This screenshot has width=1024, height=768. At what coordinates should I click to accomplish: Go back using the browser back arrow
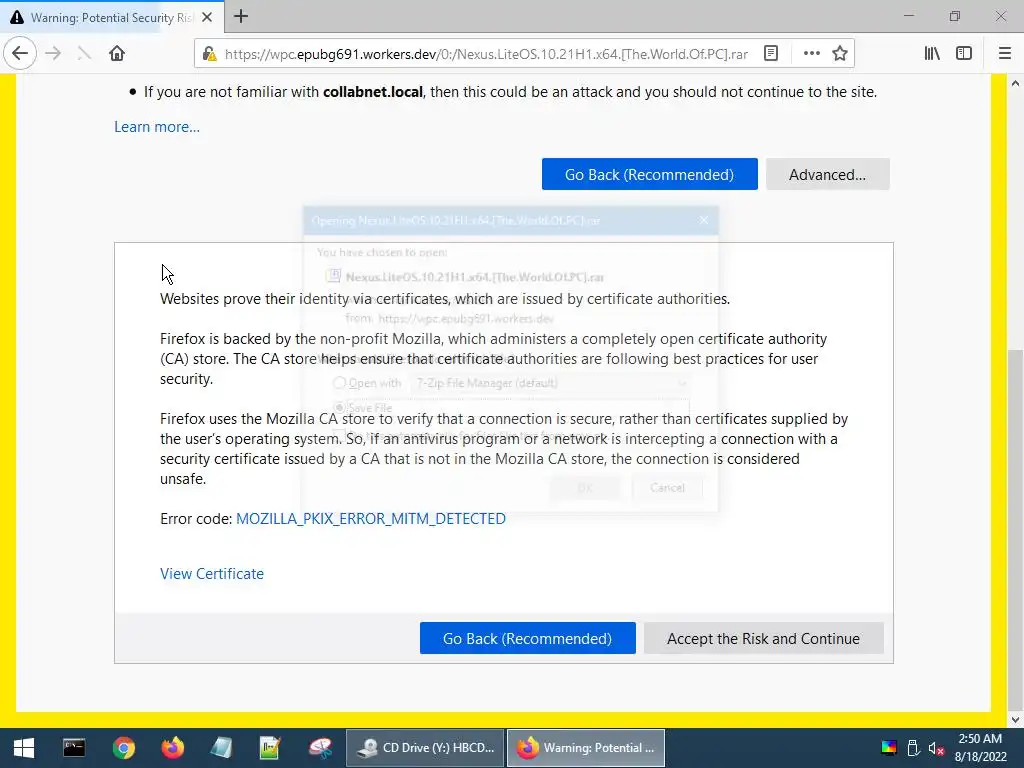20,53
